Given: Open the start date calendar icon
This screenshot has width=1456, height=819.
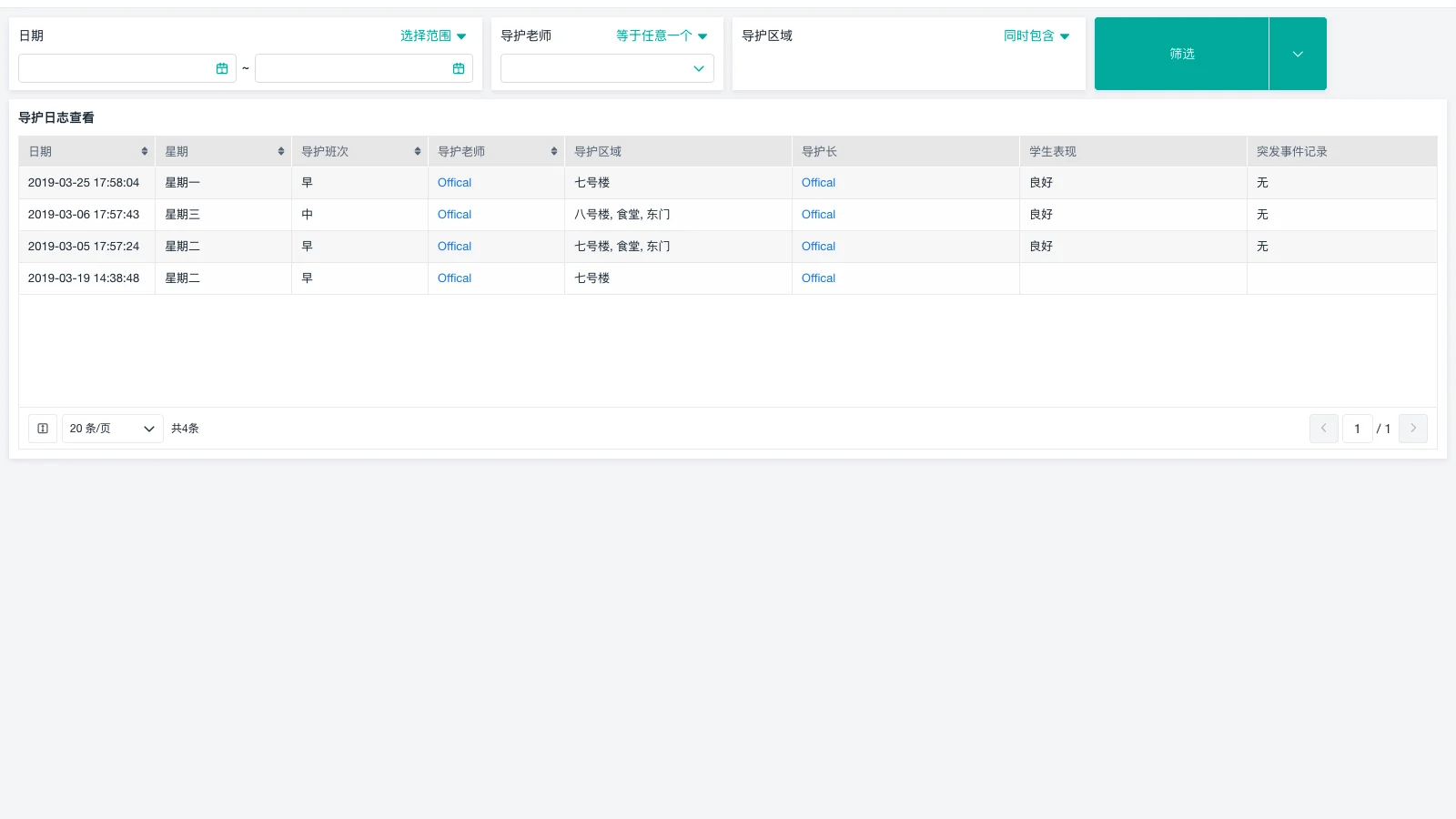Looking at the screenshot, I should (222, 68).
